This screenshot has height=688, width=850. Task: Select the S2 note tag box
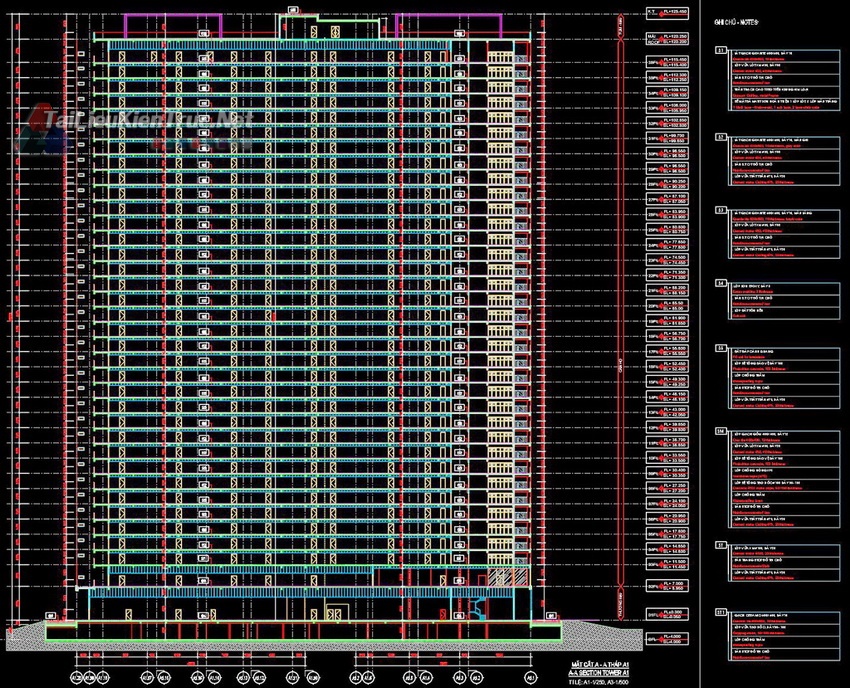(x=721, y=134)
